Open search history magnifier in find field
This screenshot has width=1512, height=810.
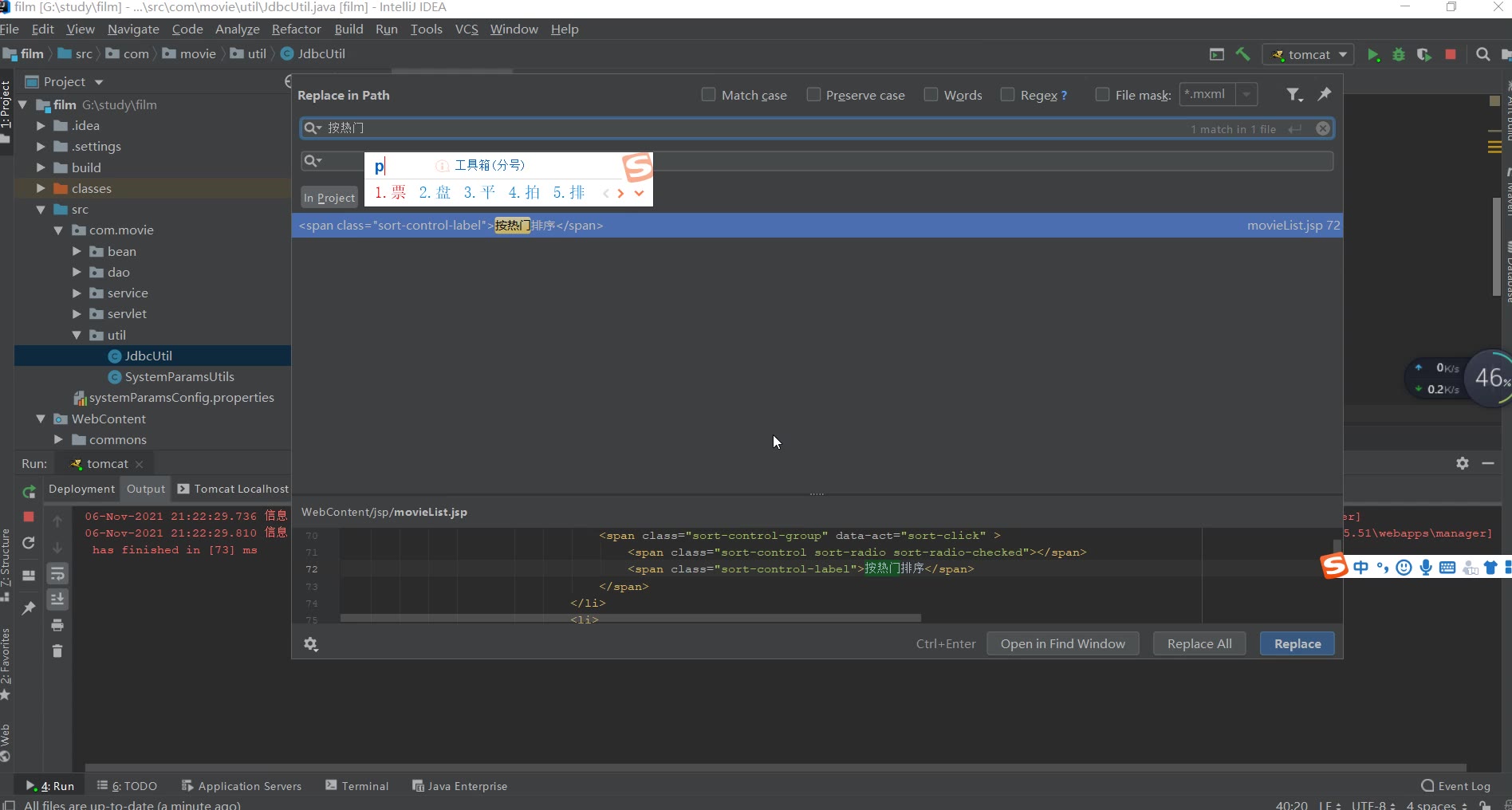coord(313,128)
